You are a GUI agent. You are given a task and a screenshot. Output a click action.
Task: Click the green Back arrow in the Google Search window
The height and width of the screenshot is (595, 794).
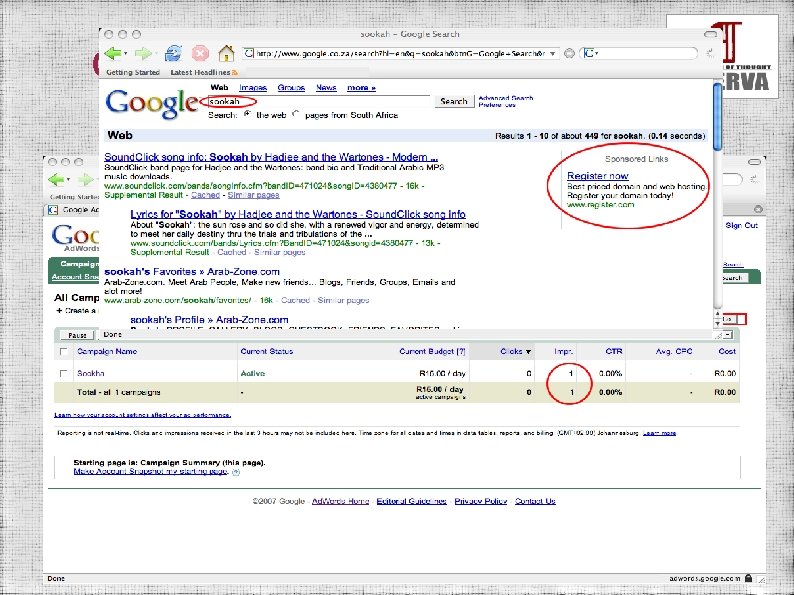tap(112, 53)
